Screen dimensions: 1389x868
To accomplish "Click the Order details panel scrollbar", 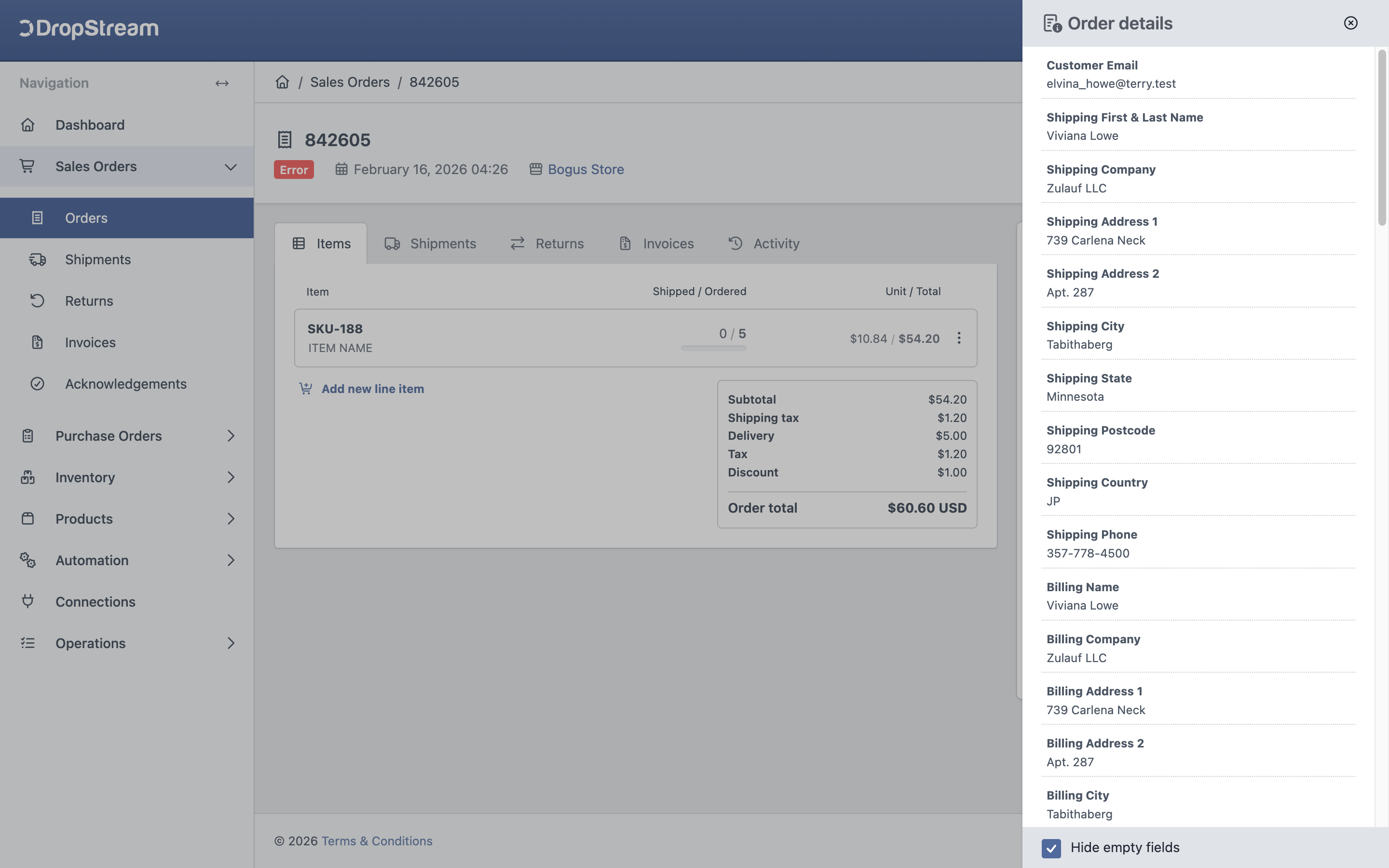I will [x=1382, y=138].
